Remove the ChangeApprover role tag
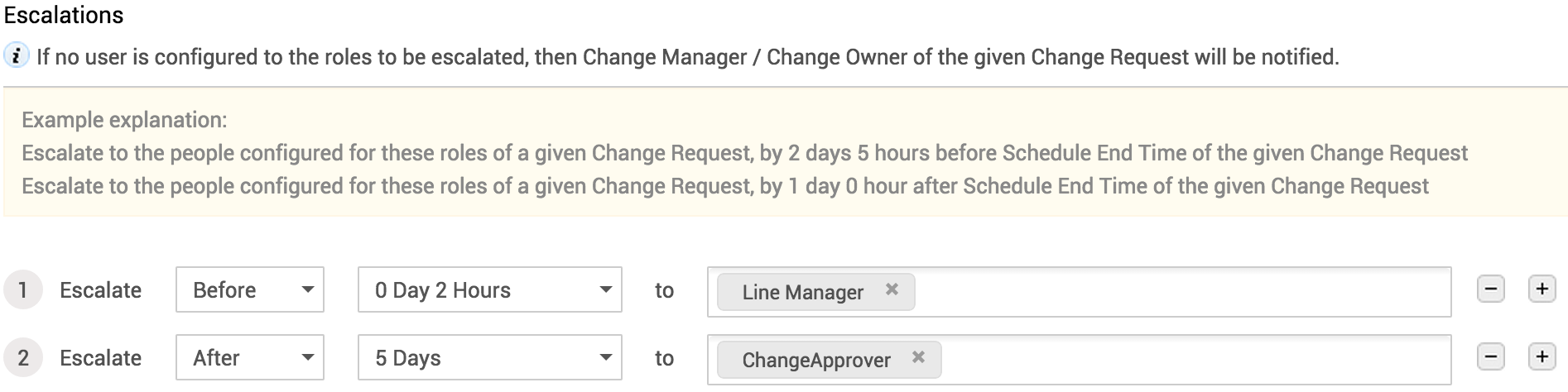Viewport: 1568px width, 392px height. tap(918, 357)
